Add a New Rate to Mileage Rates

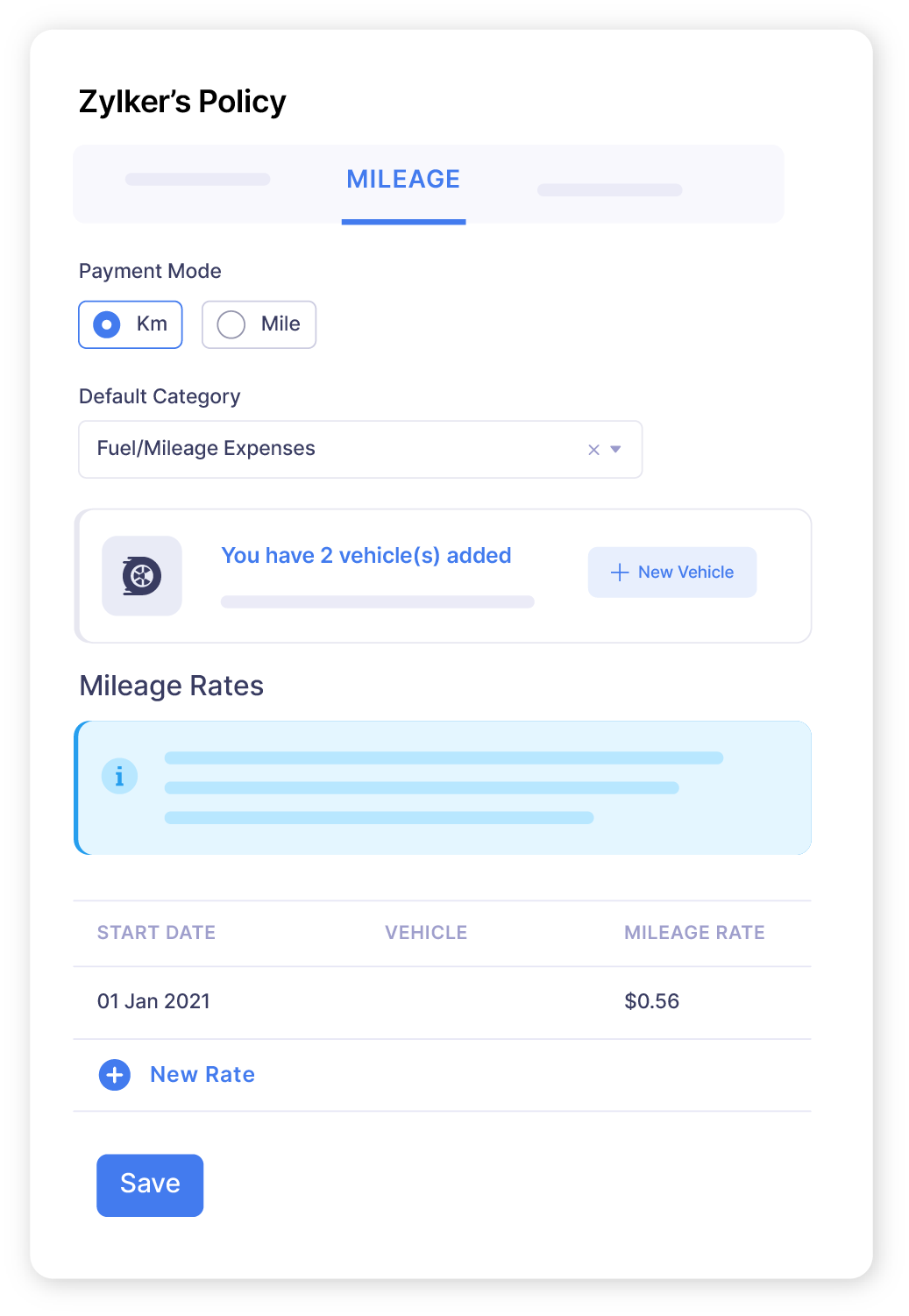click(202, 1074)
